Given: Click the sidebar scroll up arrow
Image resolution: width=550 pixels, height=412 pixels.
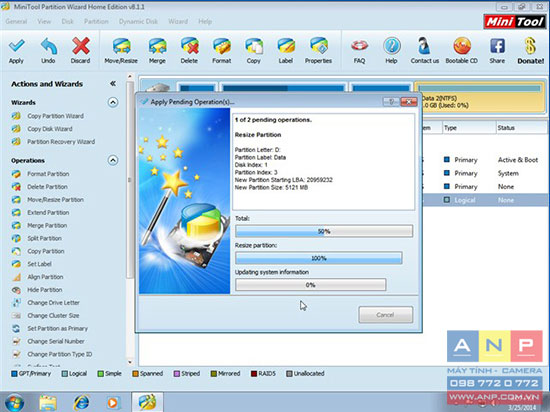Looking at the screenshot, I should click(x=130, y=76).
